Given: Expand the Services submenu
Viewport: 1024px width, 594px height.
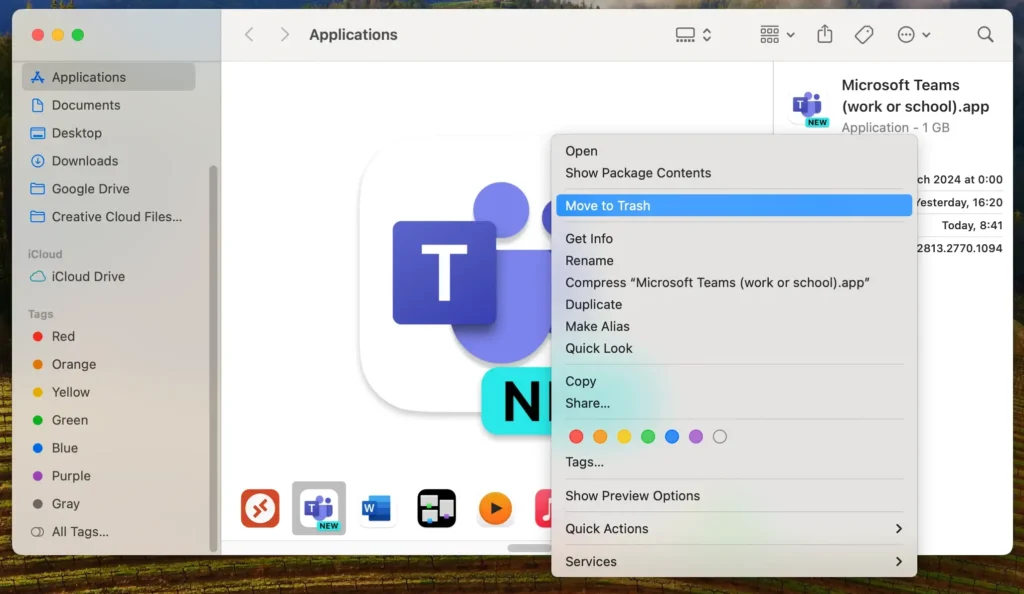Looking at the screenshot, I should coord(734,562).
